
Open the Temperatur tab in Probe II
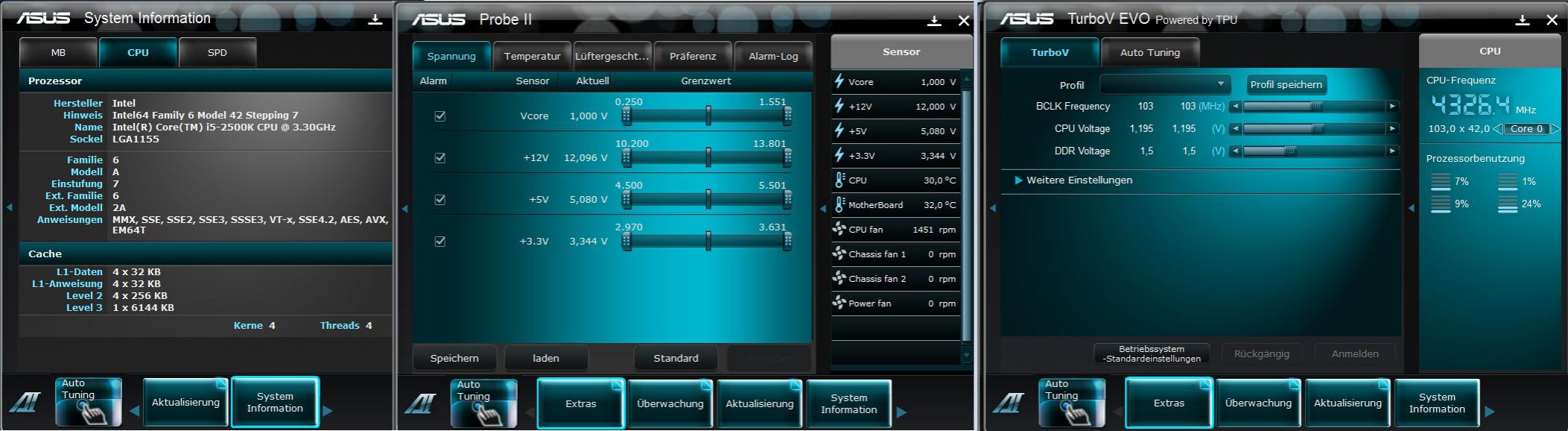click(532, 56)
